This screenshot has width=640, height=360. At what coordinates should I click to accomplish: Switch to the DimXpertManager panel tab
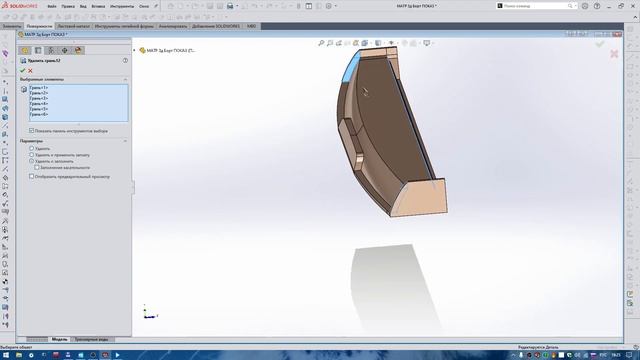click(x=64, y=50)
